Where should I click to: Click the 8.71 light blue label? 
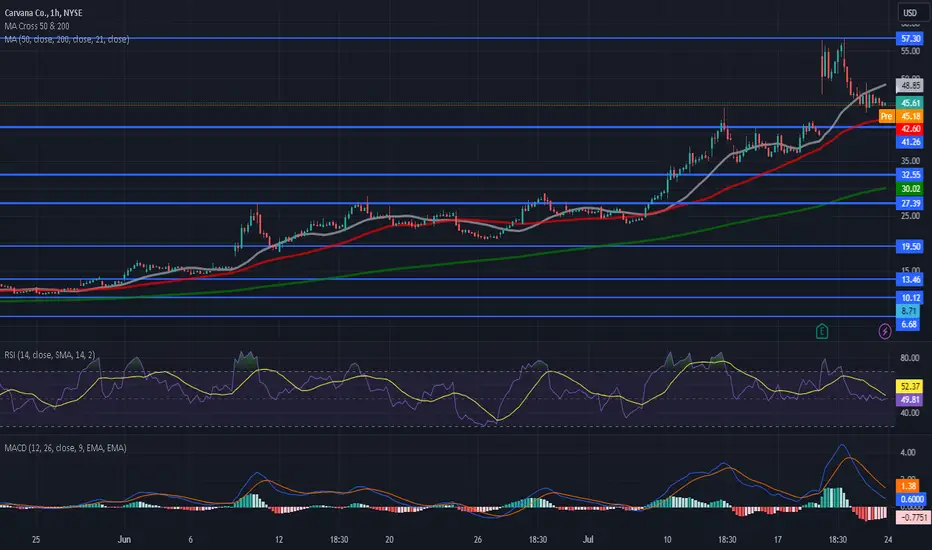[908, 311]
